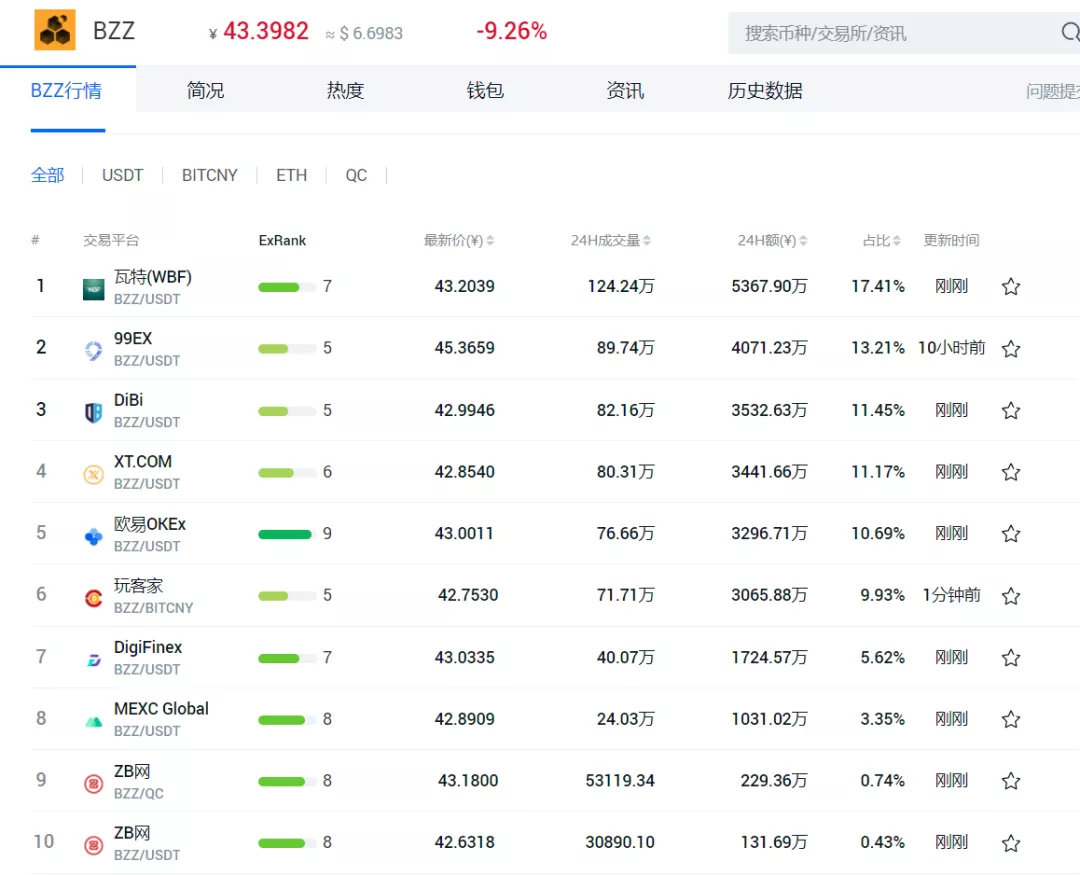Click the 1分钟前 update time
The height and width of the screenshot is (875, 1080).
pos(951,595)
